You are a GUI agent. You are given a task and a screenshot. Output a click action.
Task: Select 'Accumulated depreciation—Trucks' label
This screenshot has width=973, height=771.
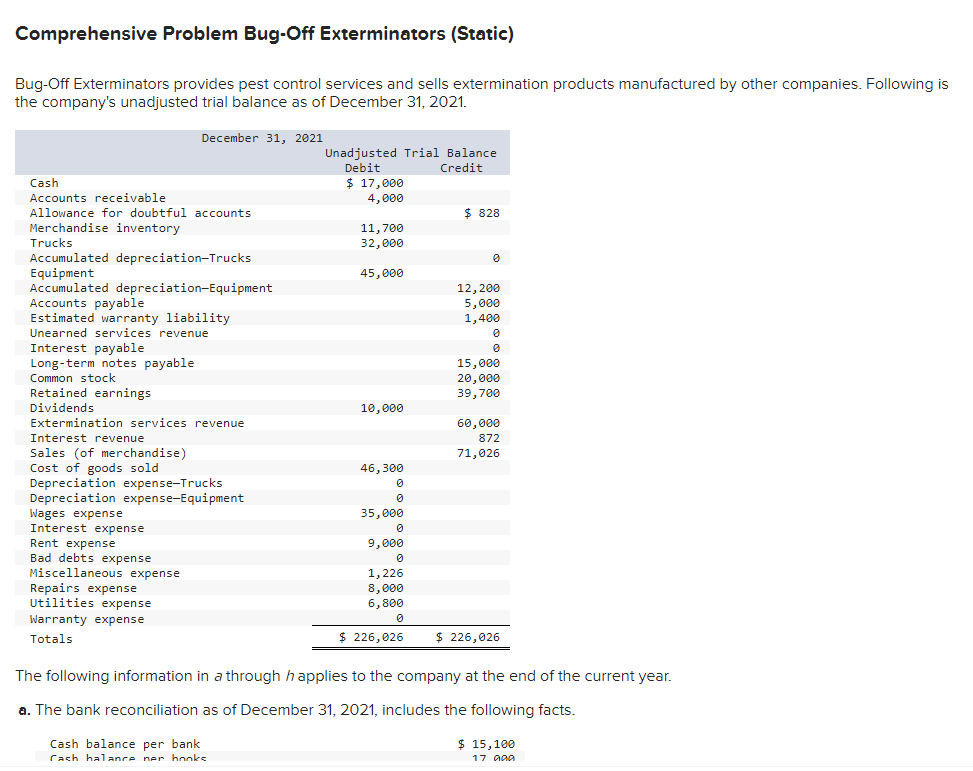[140, 258]
